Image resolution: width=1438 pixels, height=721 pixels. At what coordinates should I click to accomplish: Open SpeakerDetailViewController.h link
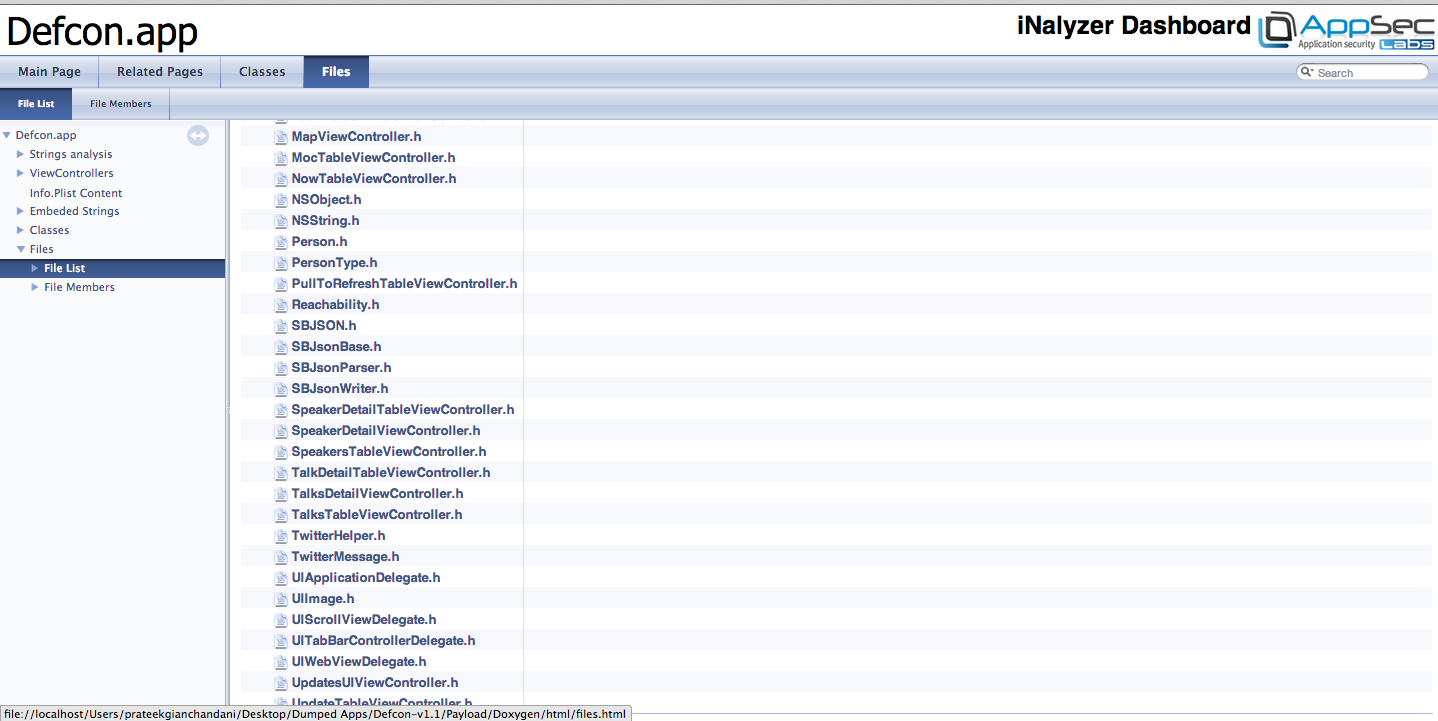point(386,431)
